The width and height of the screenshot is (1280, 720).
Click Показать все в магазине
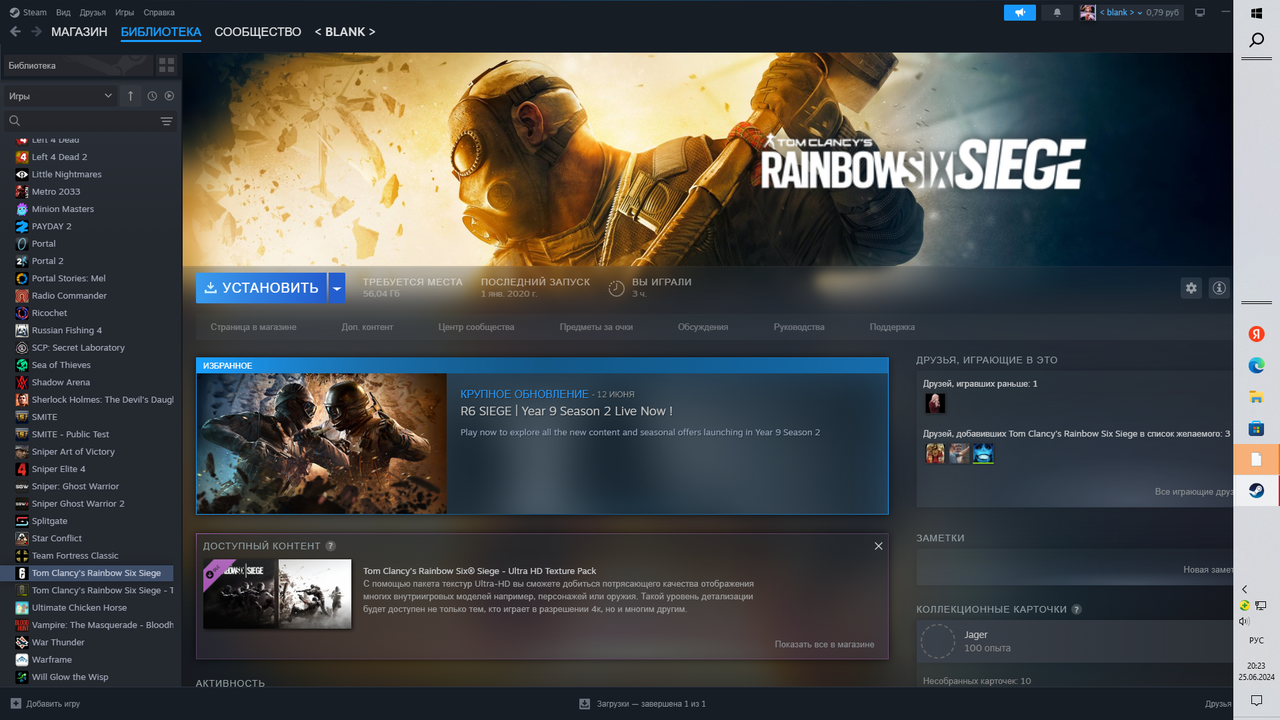tap(824, 644)
